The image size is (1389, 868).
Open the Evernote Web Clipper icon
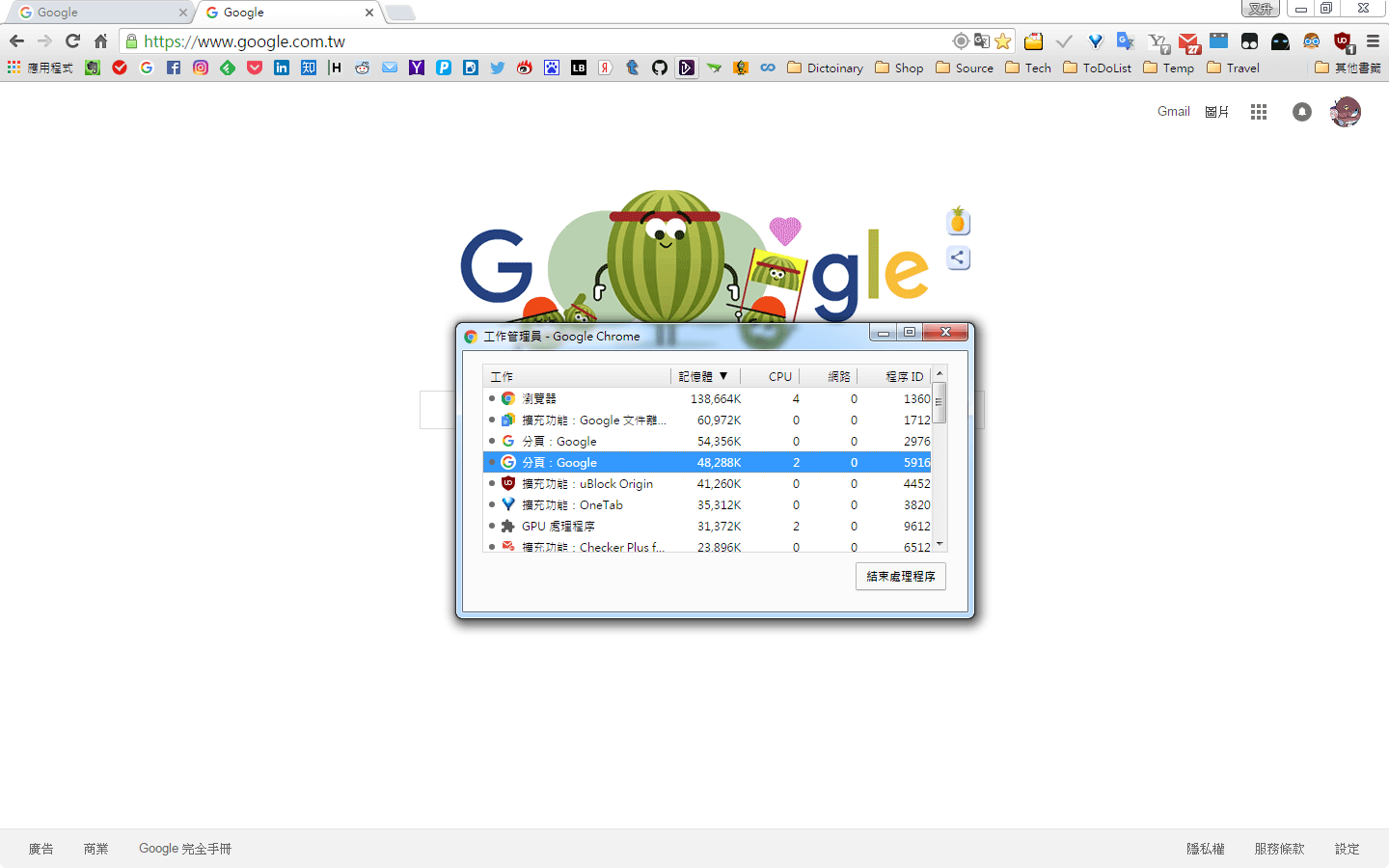coord(91,68)
